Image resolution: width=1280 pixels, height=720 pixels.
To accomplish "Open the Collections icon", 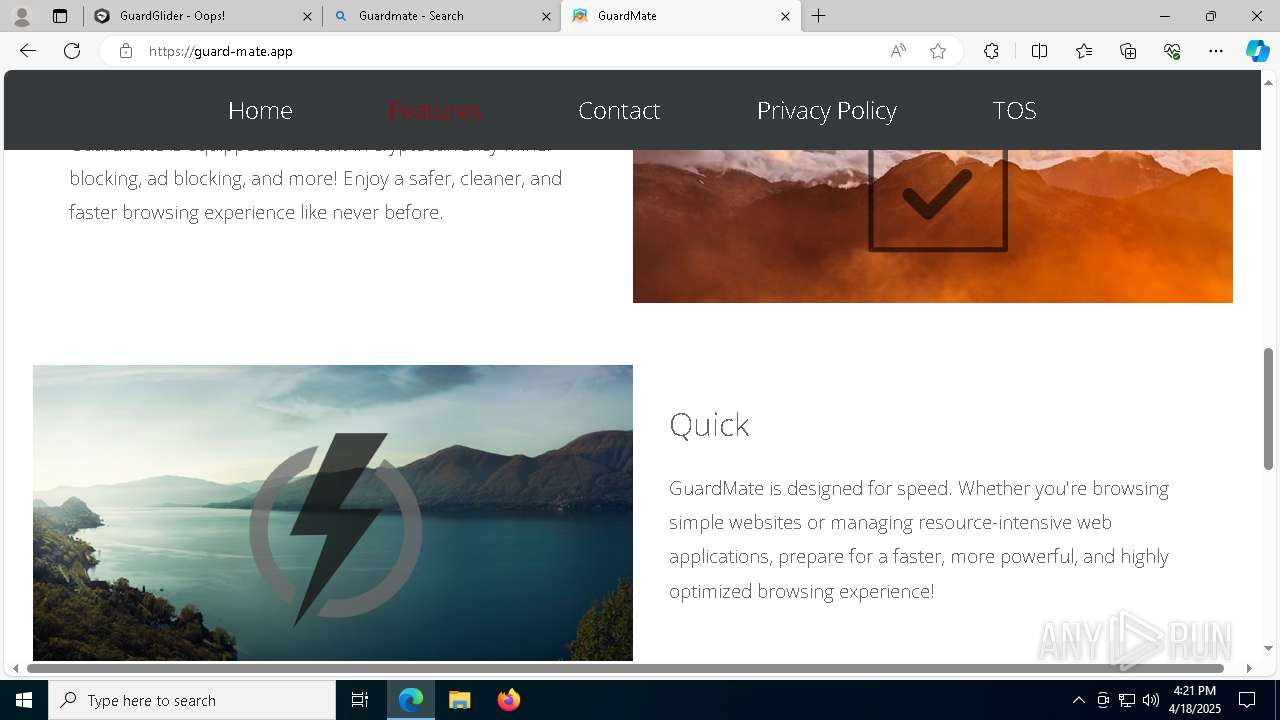I will (1128, 51).
